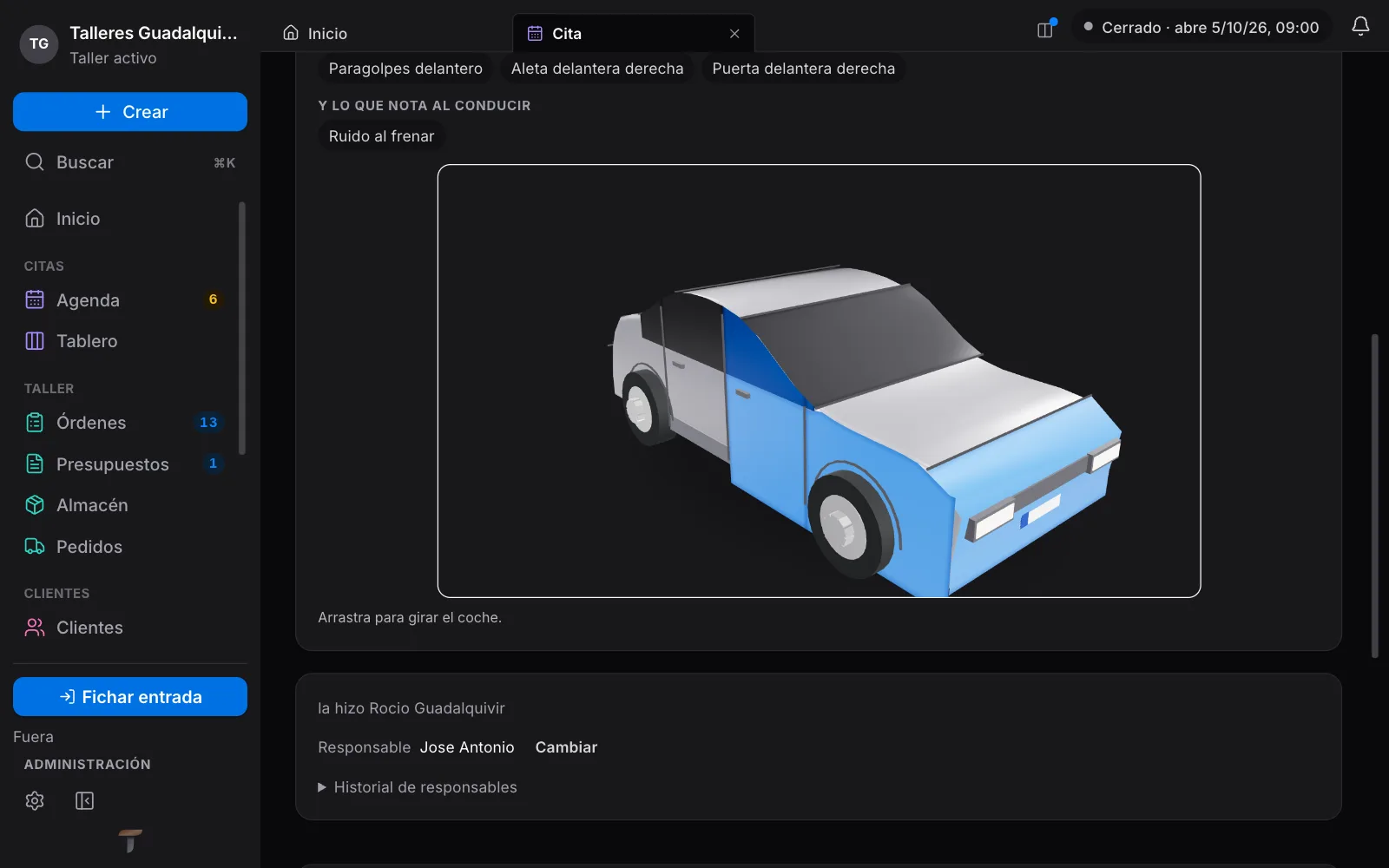Click the Cerrado opening hours status pill
Image resolution: width=1389 pixels, height=868 pixels.
click(x=1201, y=28)
